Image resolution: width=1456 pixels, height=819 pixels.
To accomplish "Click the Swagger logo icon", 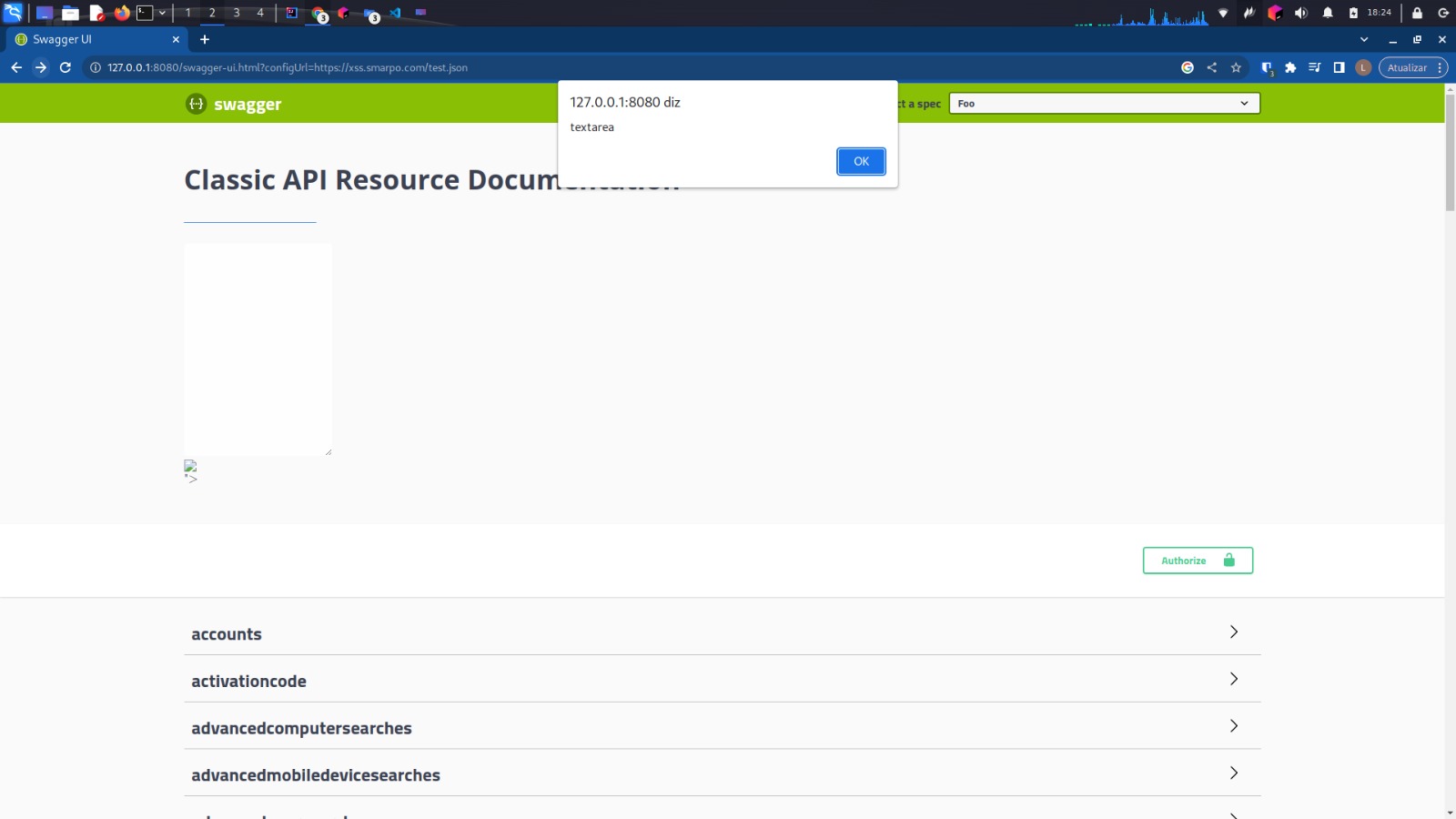I will (197, 104).
